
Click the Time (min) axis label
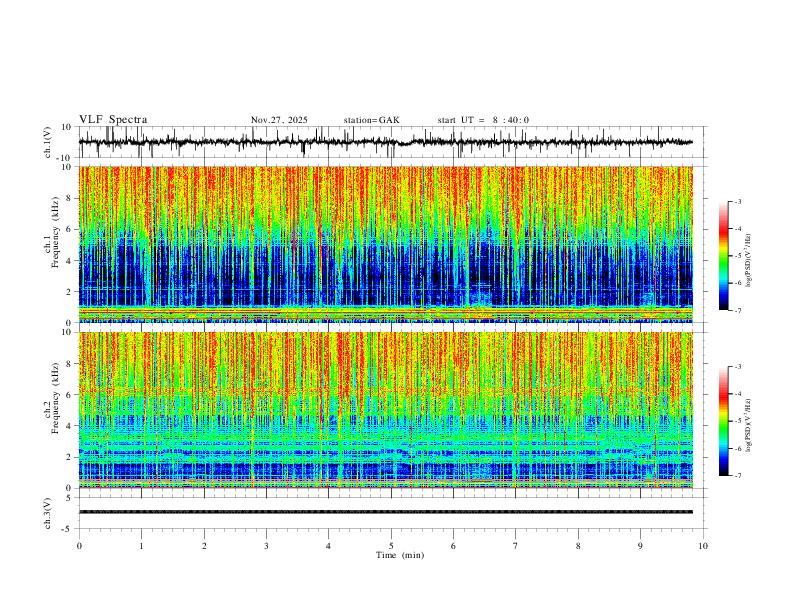pos(400,555)
